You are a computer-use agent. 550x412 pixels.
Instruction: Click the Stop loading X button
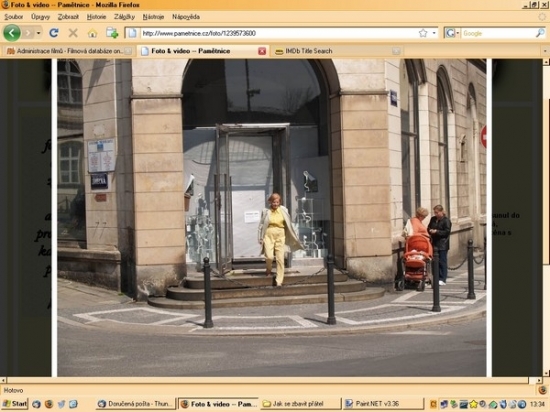73,33
